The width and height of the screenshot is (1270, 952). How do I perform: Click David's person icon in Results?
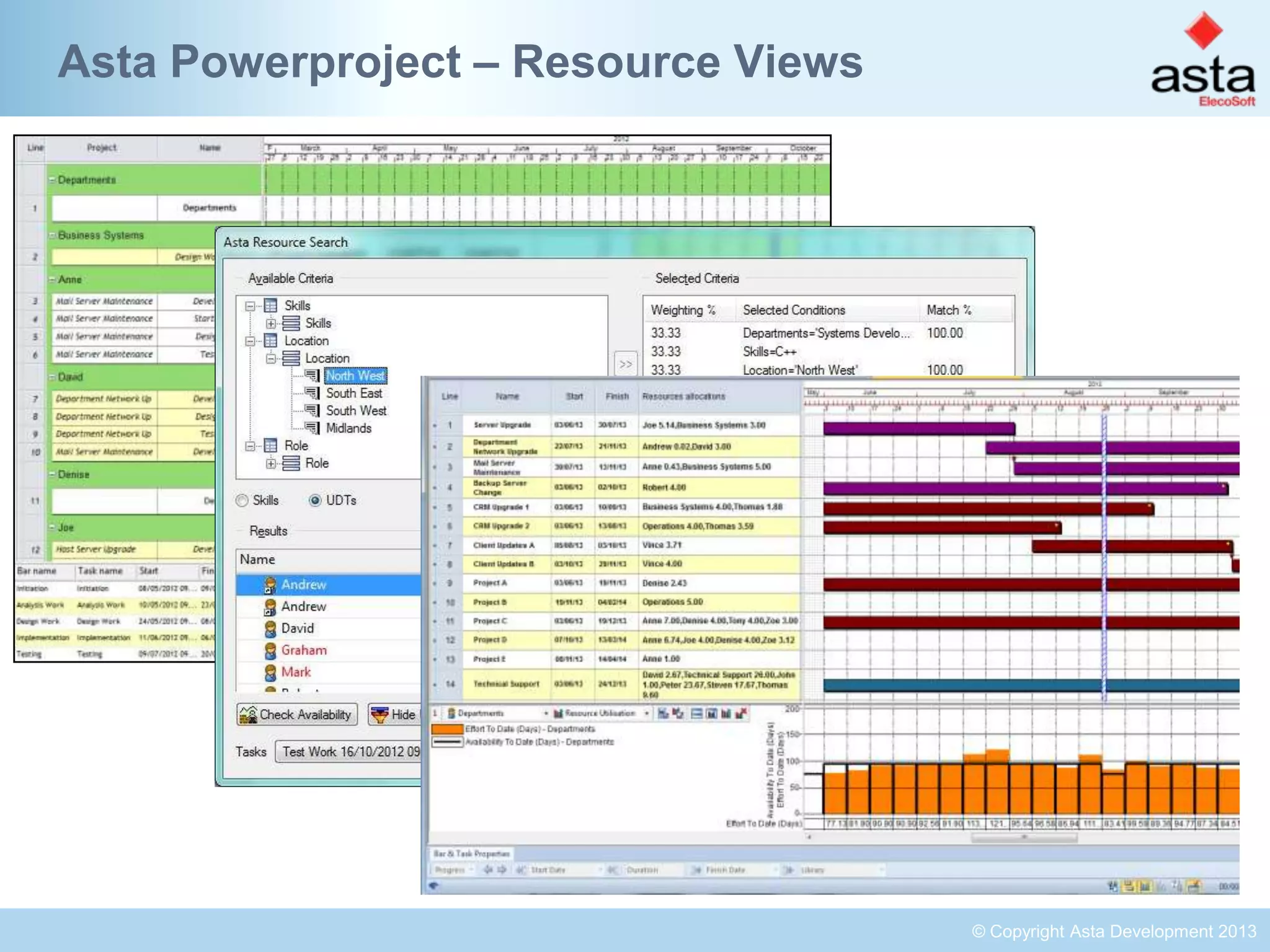coord(270,628)
